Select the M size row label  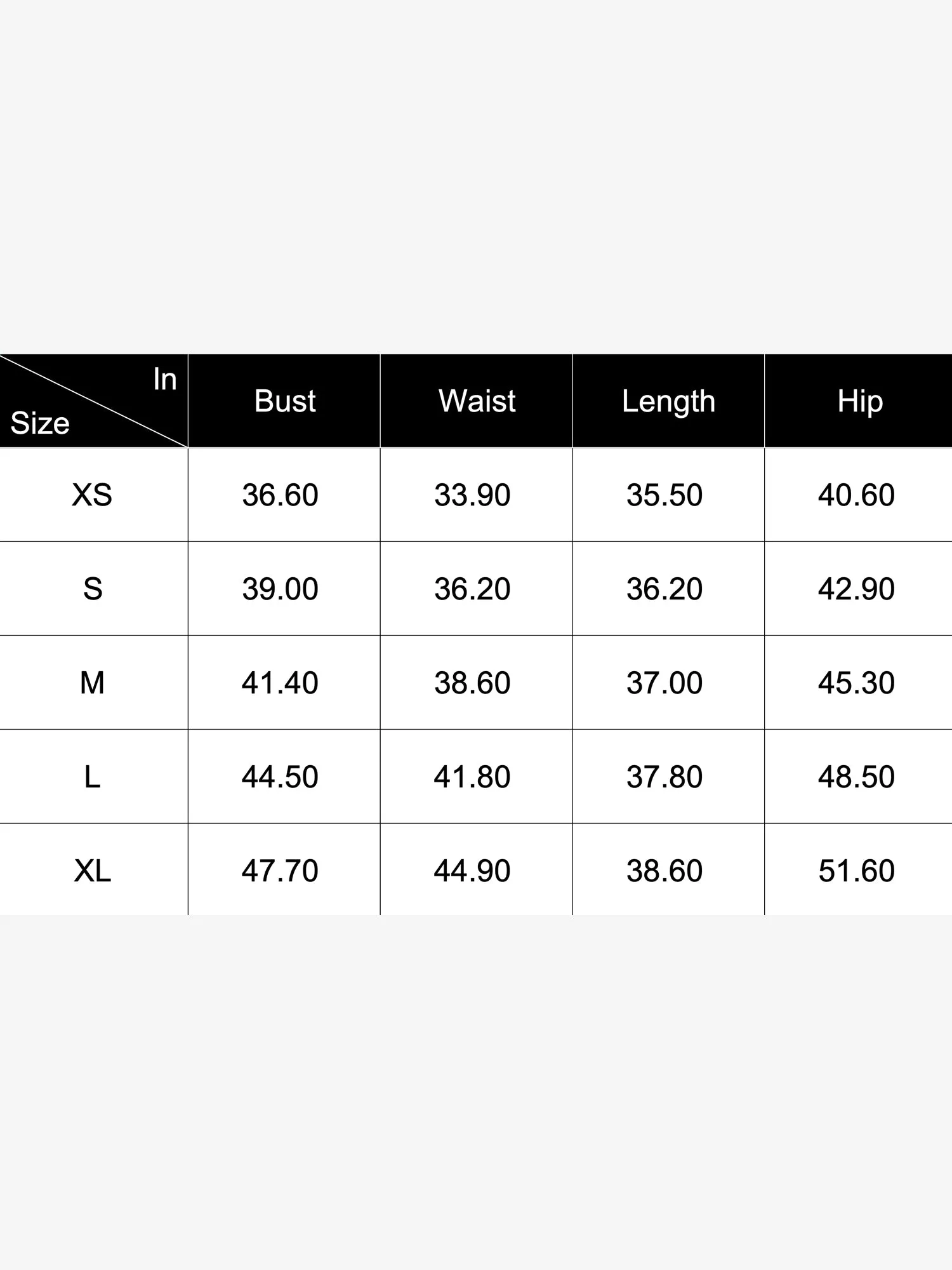click(92, 683)
